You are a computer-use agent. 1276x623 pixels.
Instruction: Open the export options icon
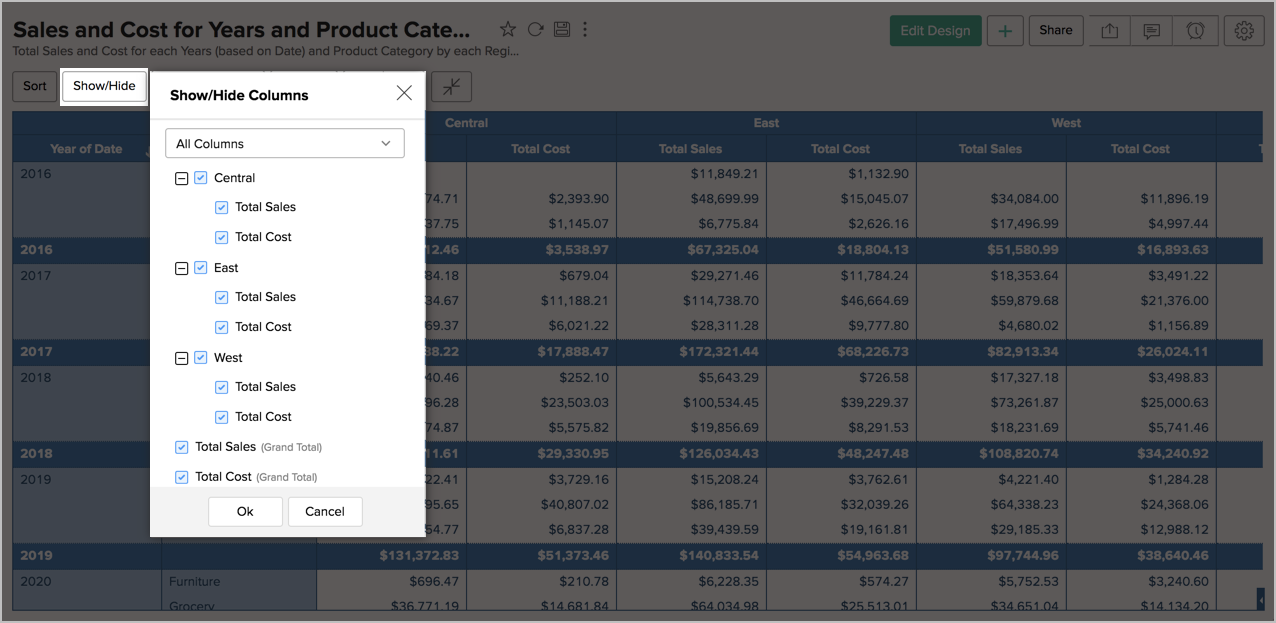coord(1108,30)
